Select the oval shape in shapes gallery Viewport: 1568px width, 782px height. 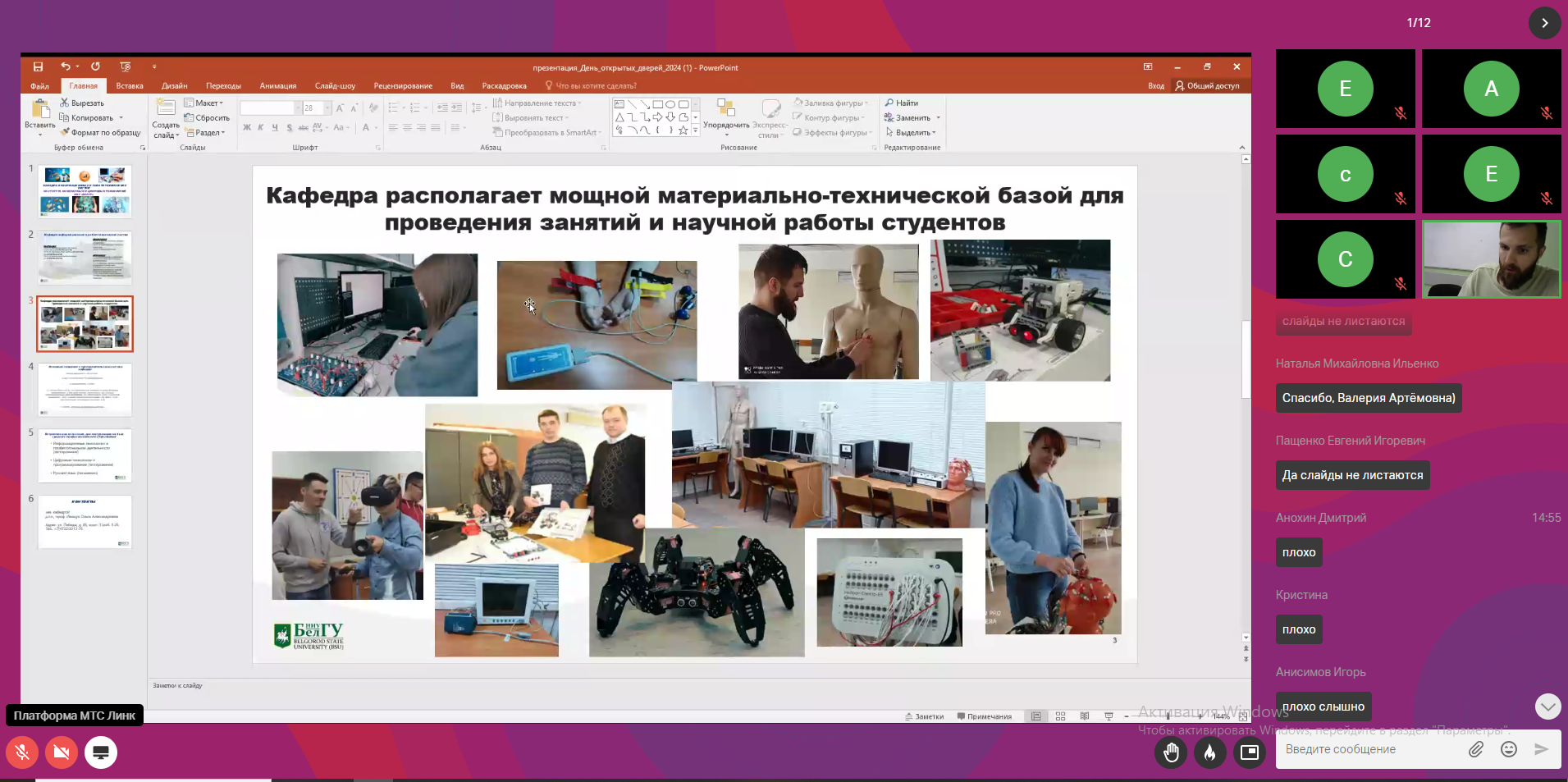[x=670, y=104]
